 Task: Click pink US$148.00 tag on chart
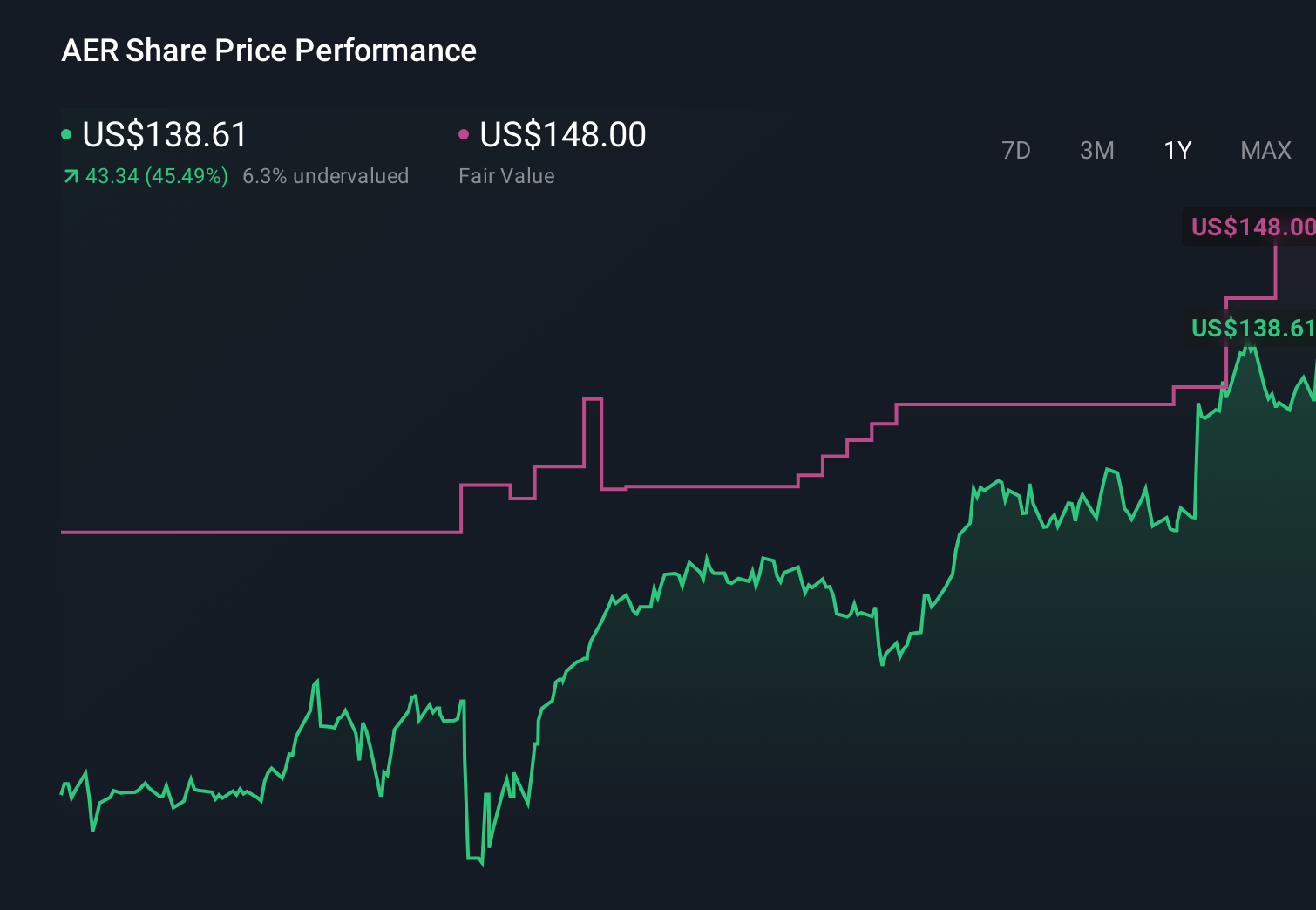(x=1252, y=227)
